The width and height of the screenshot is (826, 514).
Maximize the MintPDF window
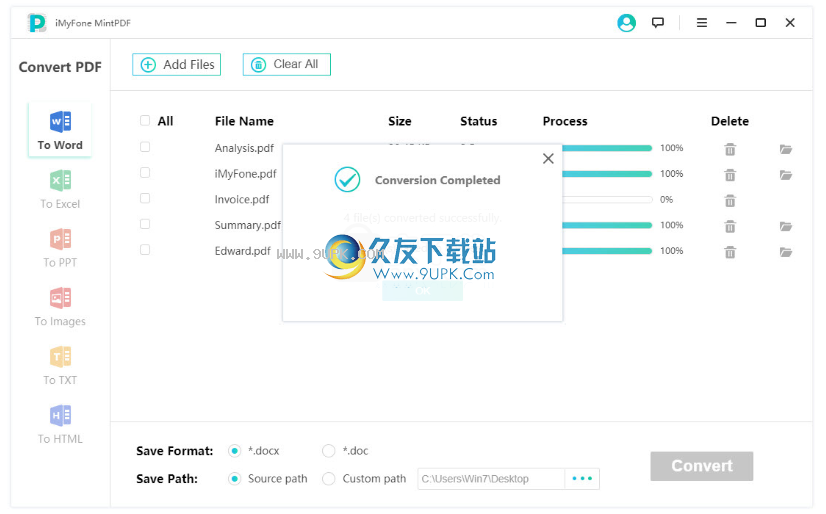pyautogui.click(x=761, y=23)
